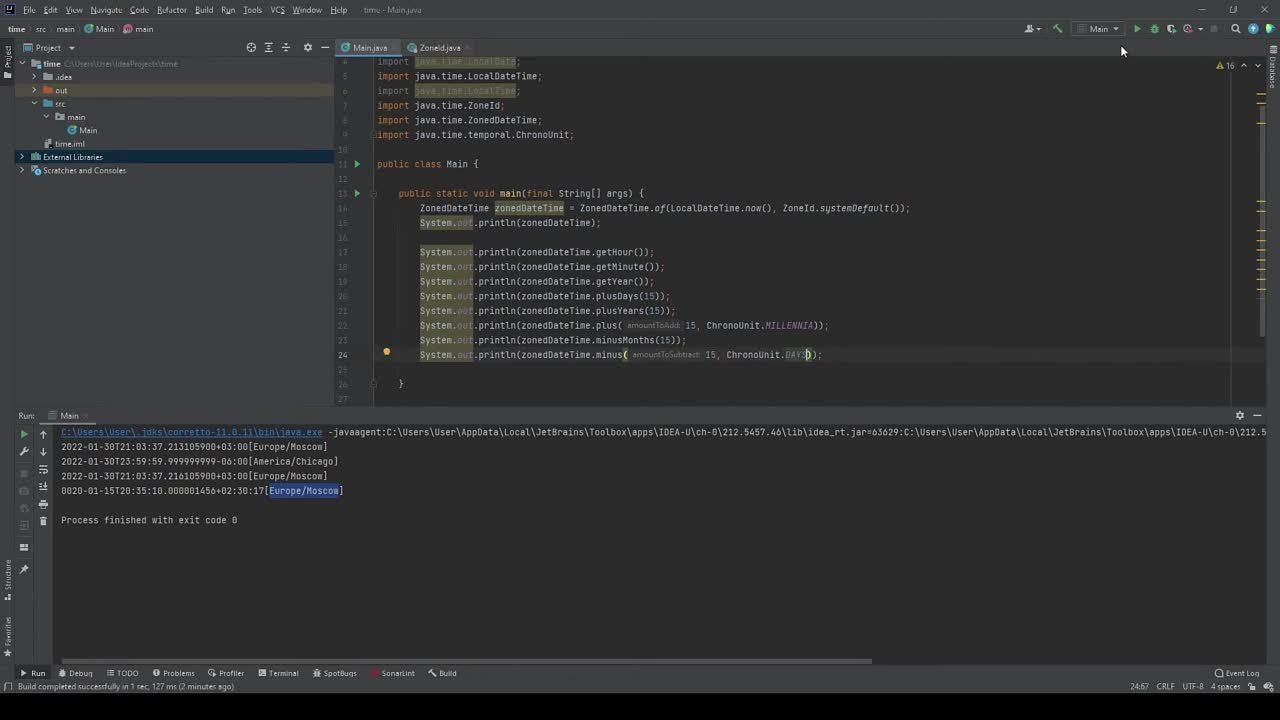Click the locate file crosshair in Project panel

251,48
